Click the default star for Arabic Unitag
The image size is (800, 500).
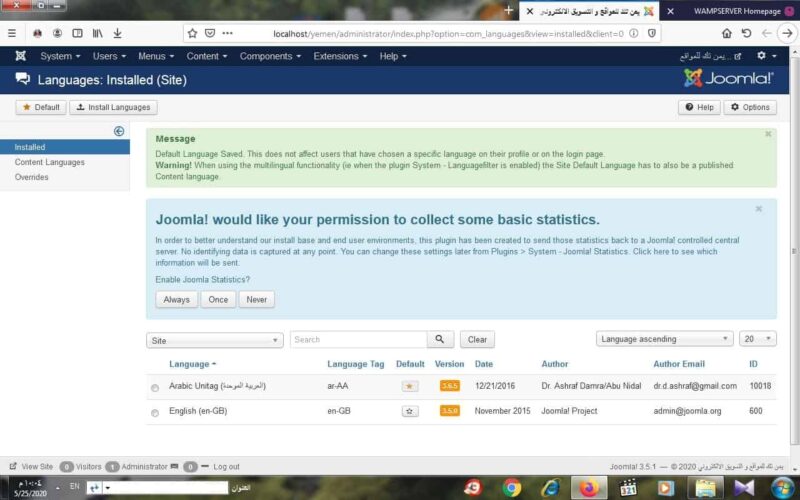[x=410, y=386]
